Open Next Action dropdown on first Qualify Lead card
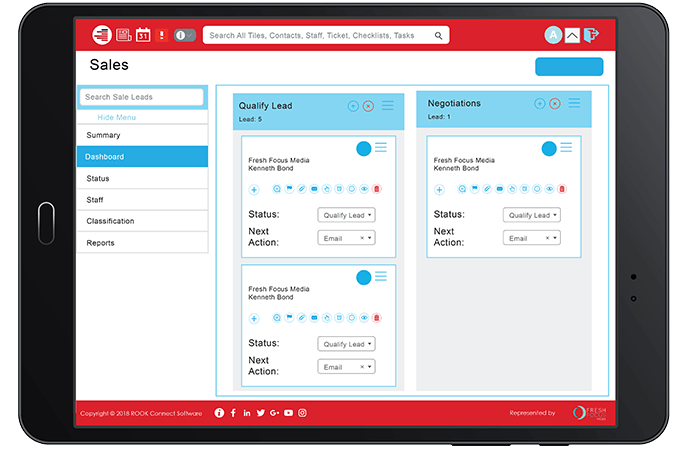Image resolution: width=690 pixels, height=450 pixels. pyautogui.click(x=346, y=238)
